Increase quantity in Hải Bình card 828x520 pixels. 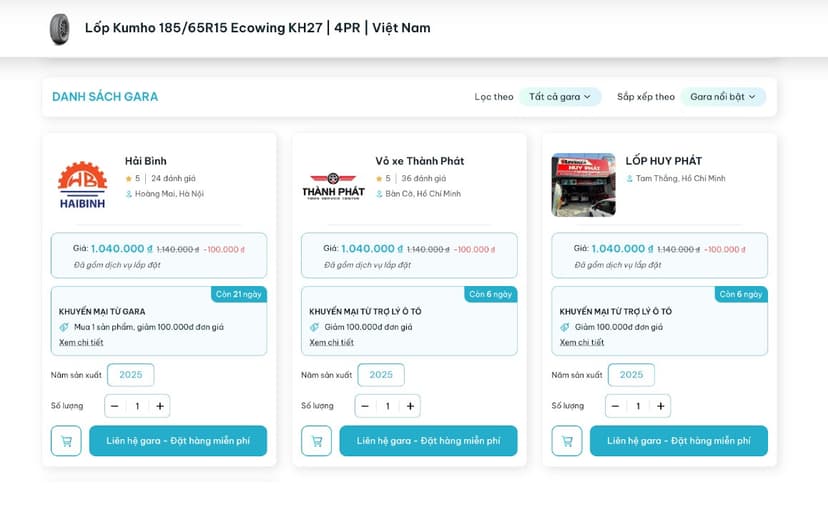(160, 406)
